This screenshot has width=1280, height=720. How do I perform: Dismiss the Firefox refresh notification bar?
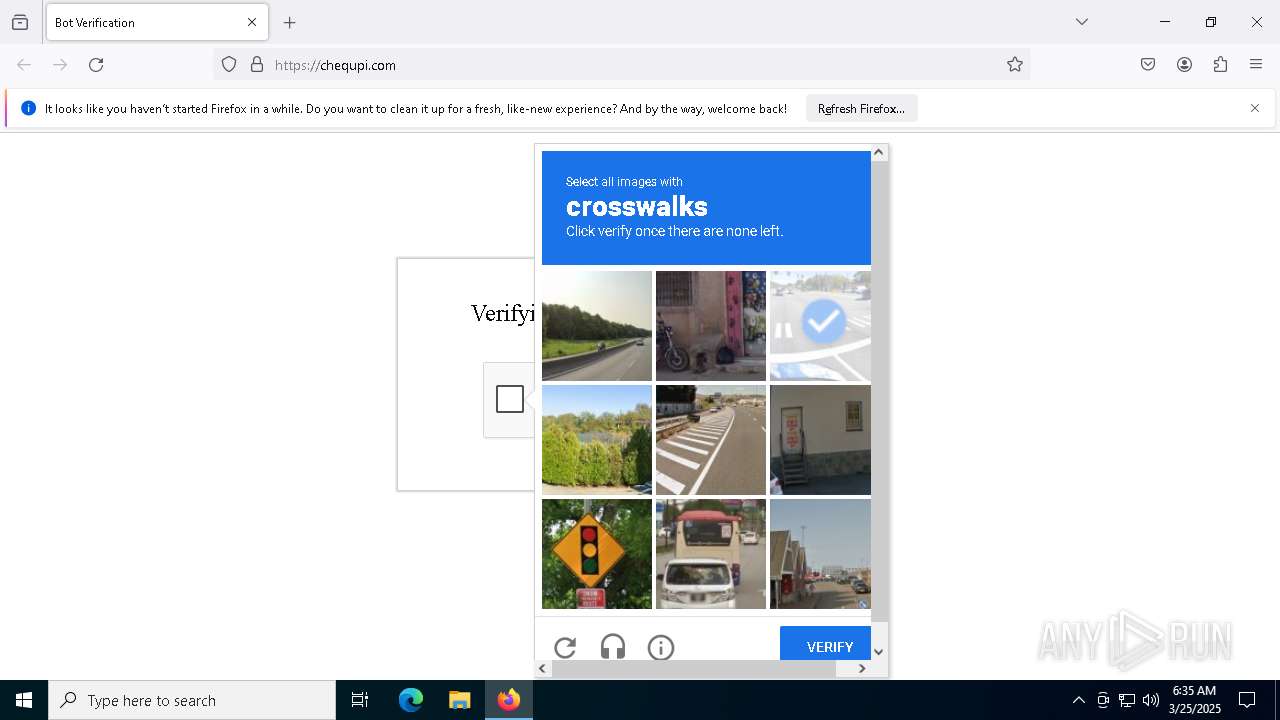[x=1255, y=108]
